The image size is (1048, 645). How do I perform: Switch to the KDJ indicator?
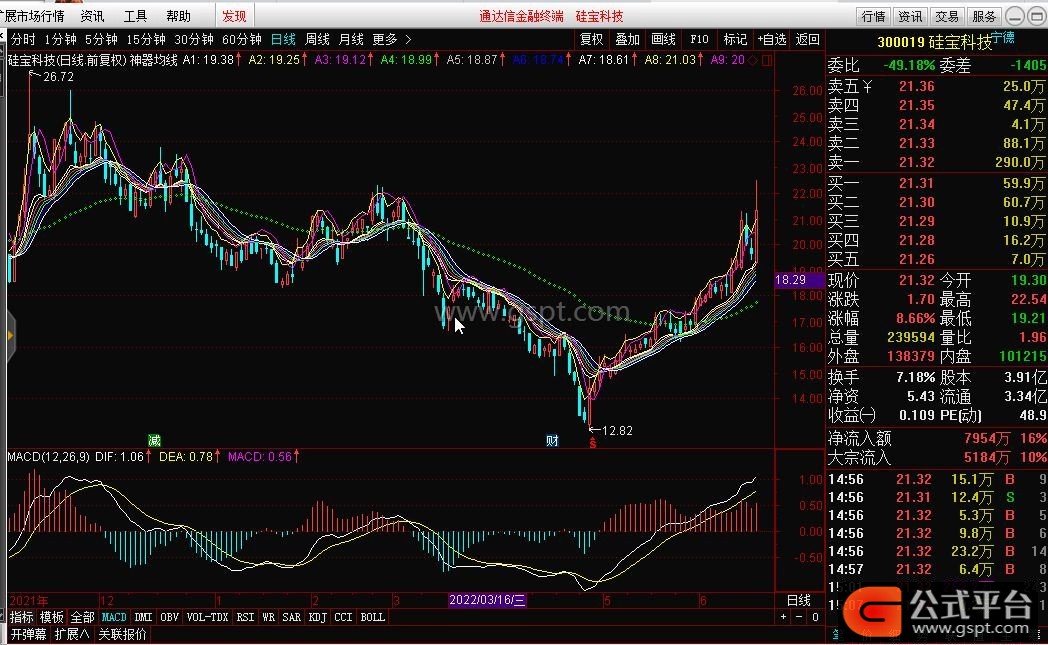(317, 617)
